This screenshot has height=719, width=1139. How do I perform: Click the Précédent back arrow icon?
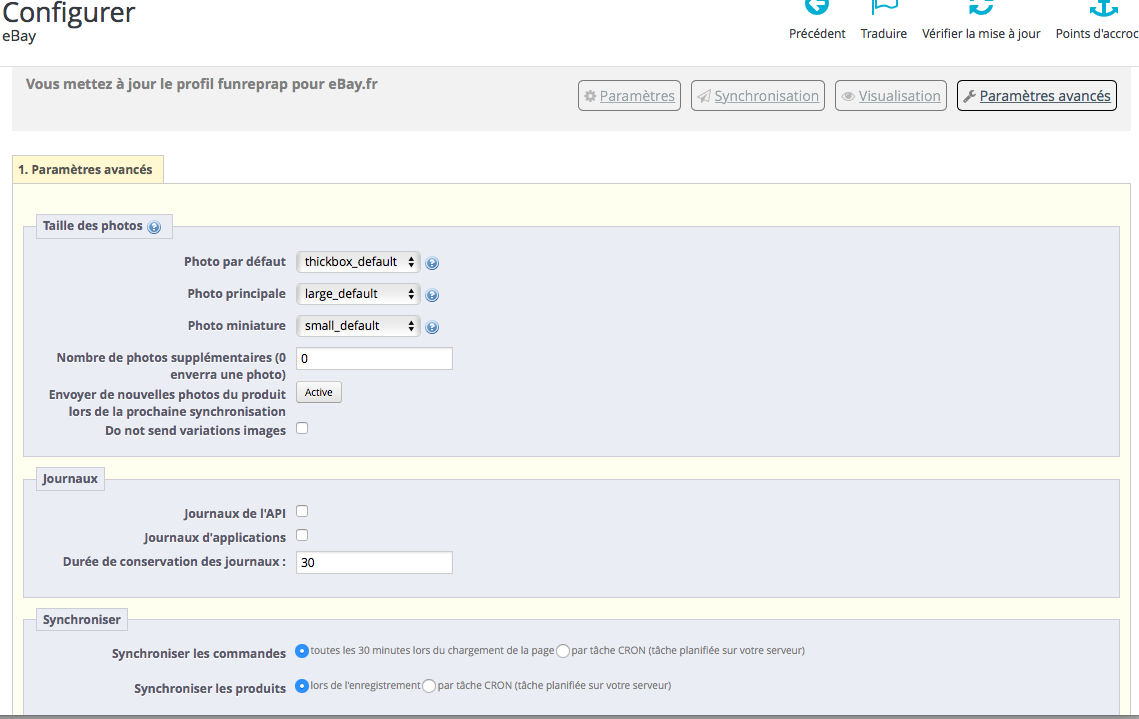pos(817,7)
